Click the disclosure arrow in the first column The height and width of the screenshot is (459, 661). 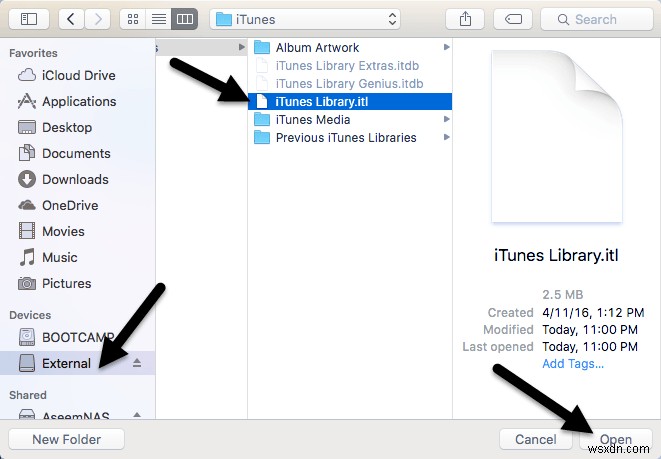coord(242,47)
